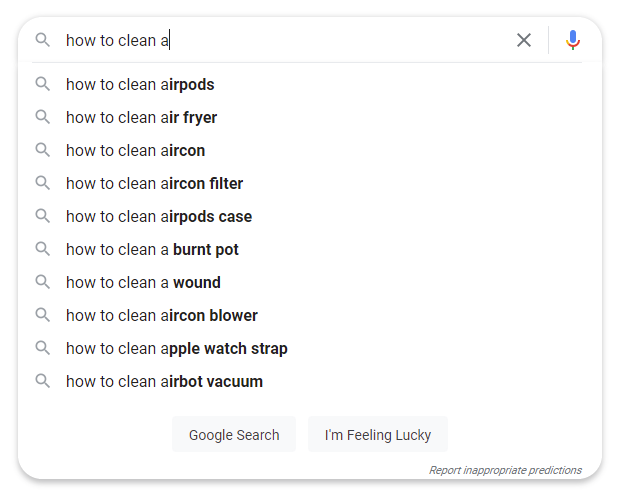This screenshot has width=619, height=497.
Task: Select suggestion 'how to clean air fryer'
Action: pyautogui.click(x=141, y=117)
